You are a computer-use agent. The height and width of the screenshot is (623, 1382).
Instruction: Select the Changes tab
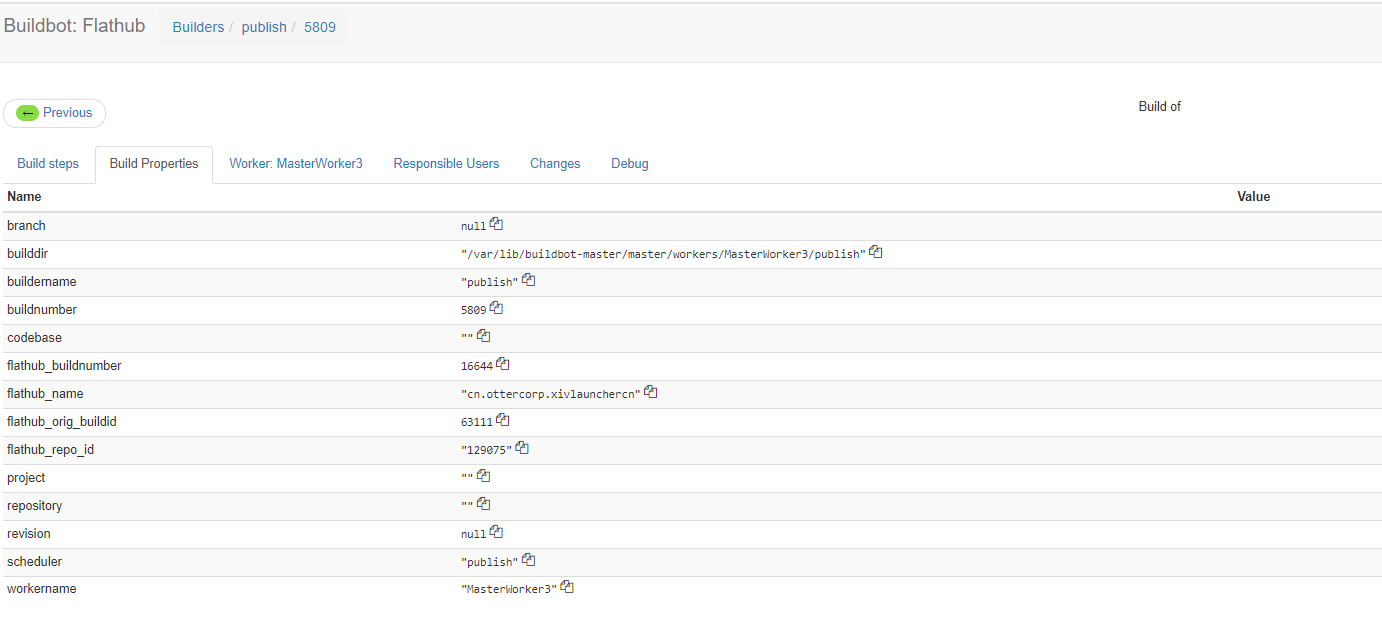coord(555,163)
